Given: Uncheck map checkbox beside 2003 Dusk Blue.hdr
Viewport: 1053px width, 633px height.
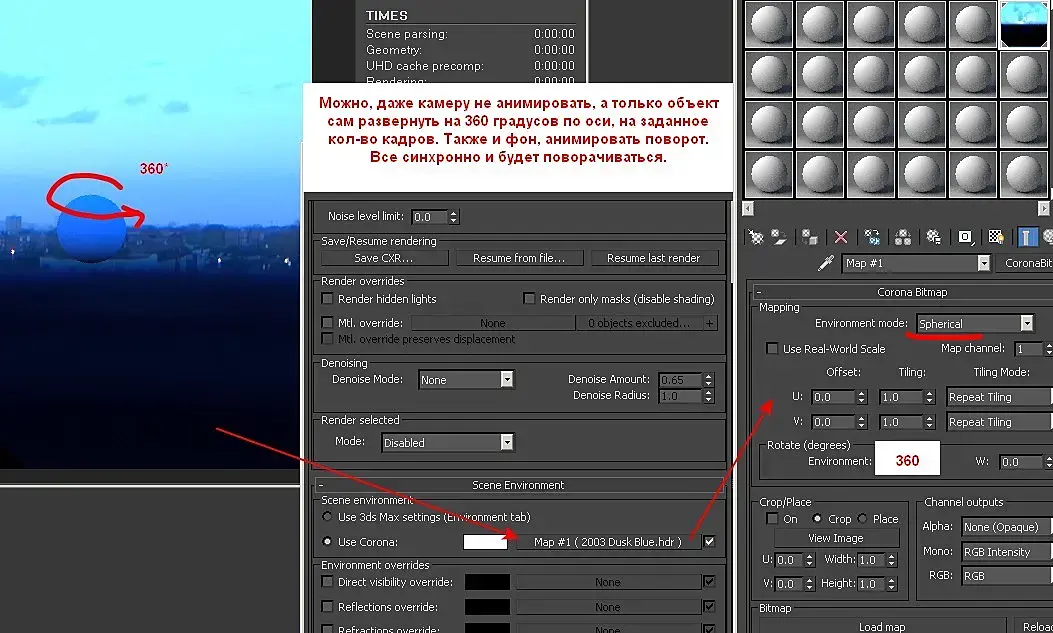Looking at the screenshot, I should [x=709, y=541].
